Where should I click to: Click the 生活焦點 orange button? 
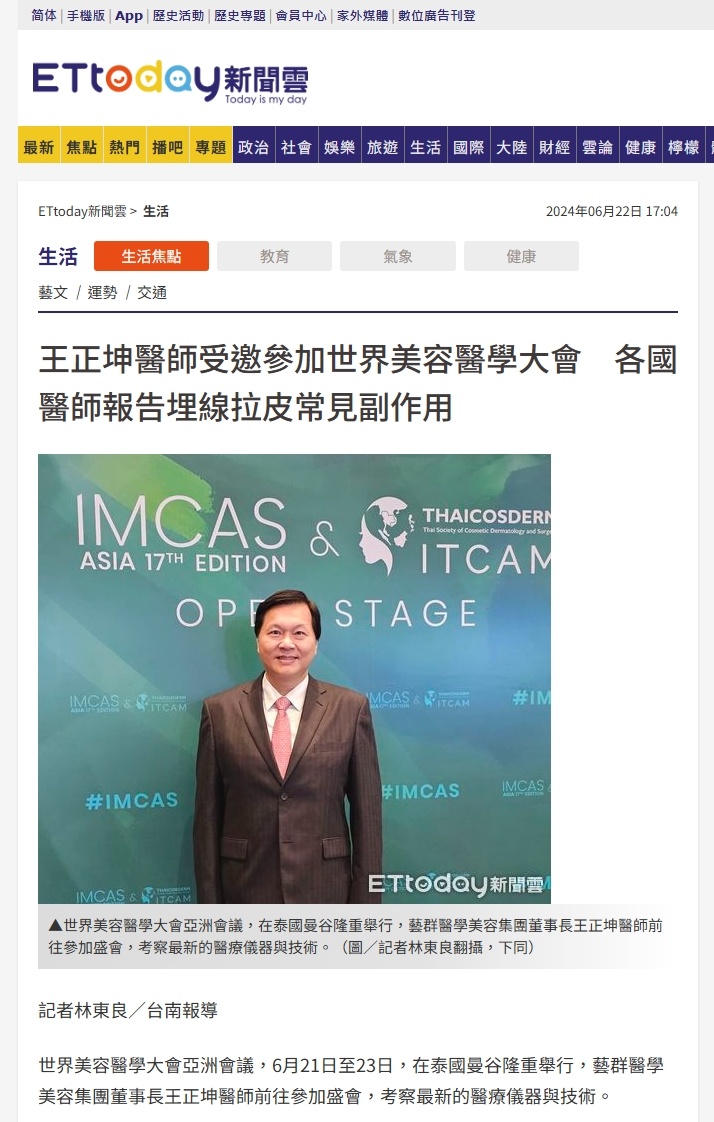tap(151, 256)
